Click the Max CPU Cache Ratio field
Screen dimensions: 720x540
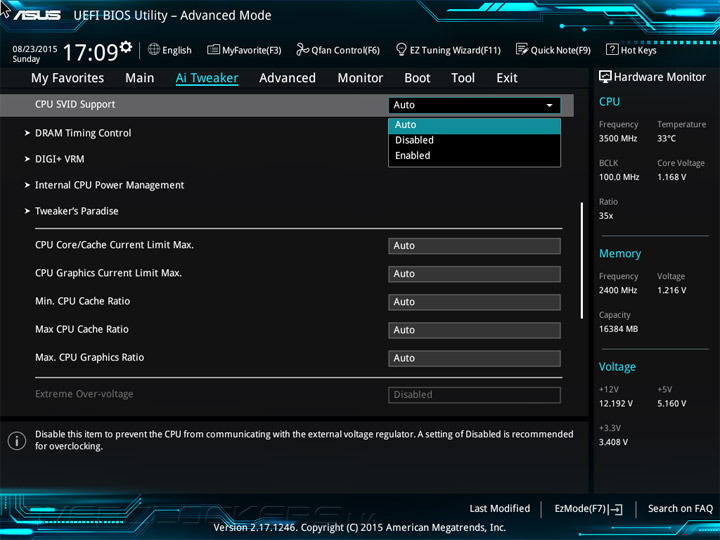(x=474, y=330)
